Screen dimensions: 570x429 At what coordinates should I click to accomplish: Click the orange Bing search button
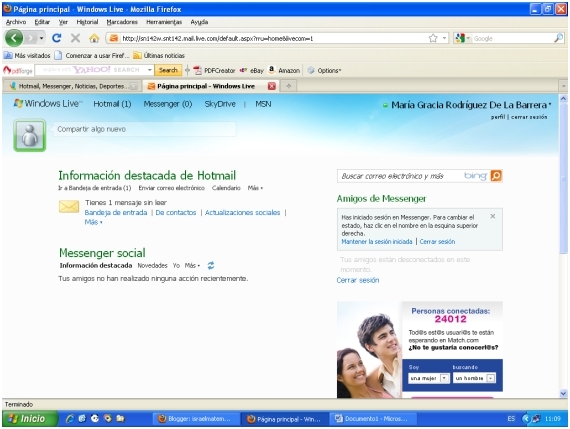[x=496, y=176]
